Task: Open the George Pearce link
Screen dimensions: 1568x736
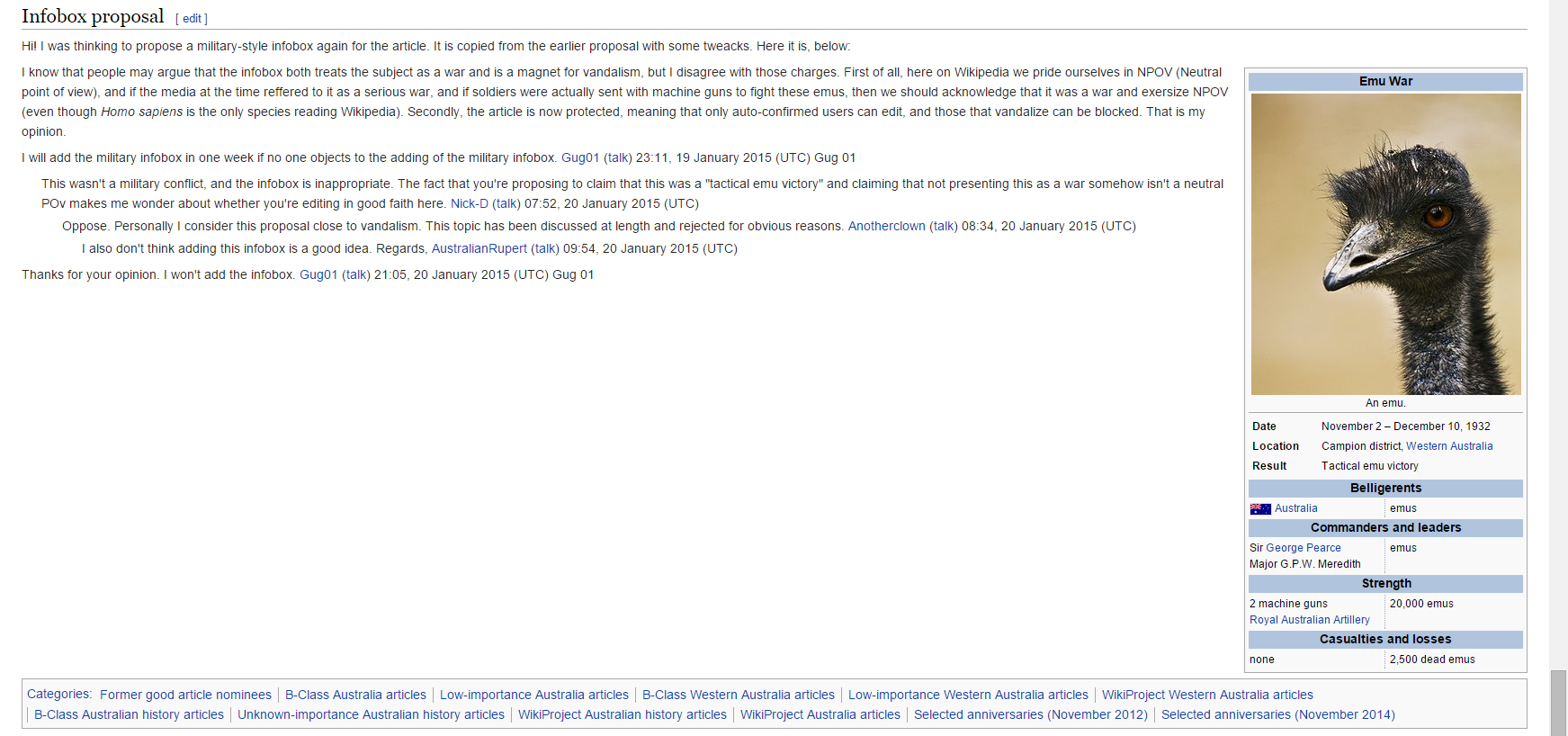Action: pos(1304,548)
